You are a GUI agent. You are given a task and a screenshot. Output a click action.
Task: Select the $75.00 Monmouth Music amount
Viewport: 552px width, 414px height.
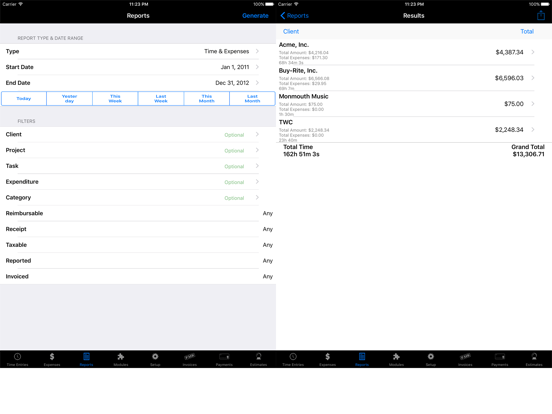tap(514, 104)
